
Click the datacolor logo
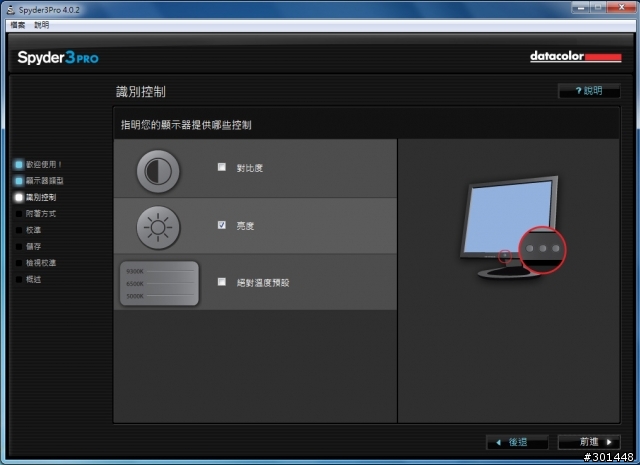(x=576, y=56)
